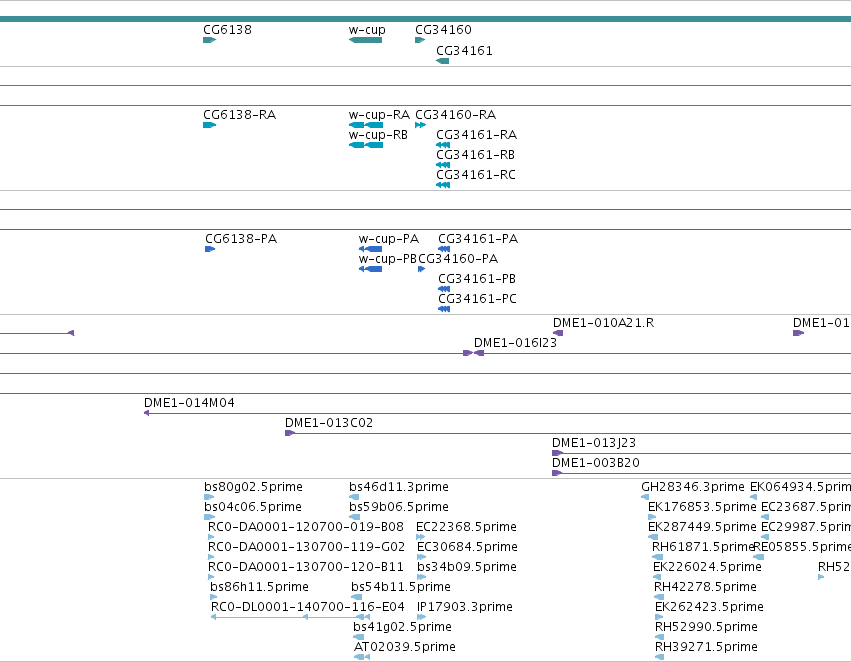Screen dimensions: 851x662
Task: Click the CG34161-PA protein label
Action: pos(478,239)
